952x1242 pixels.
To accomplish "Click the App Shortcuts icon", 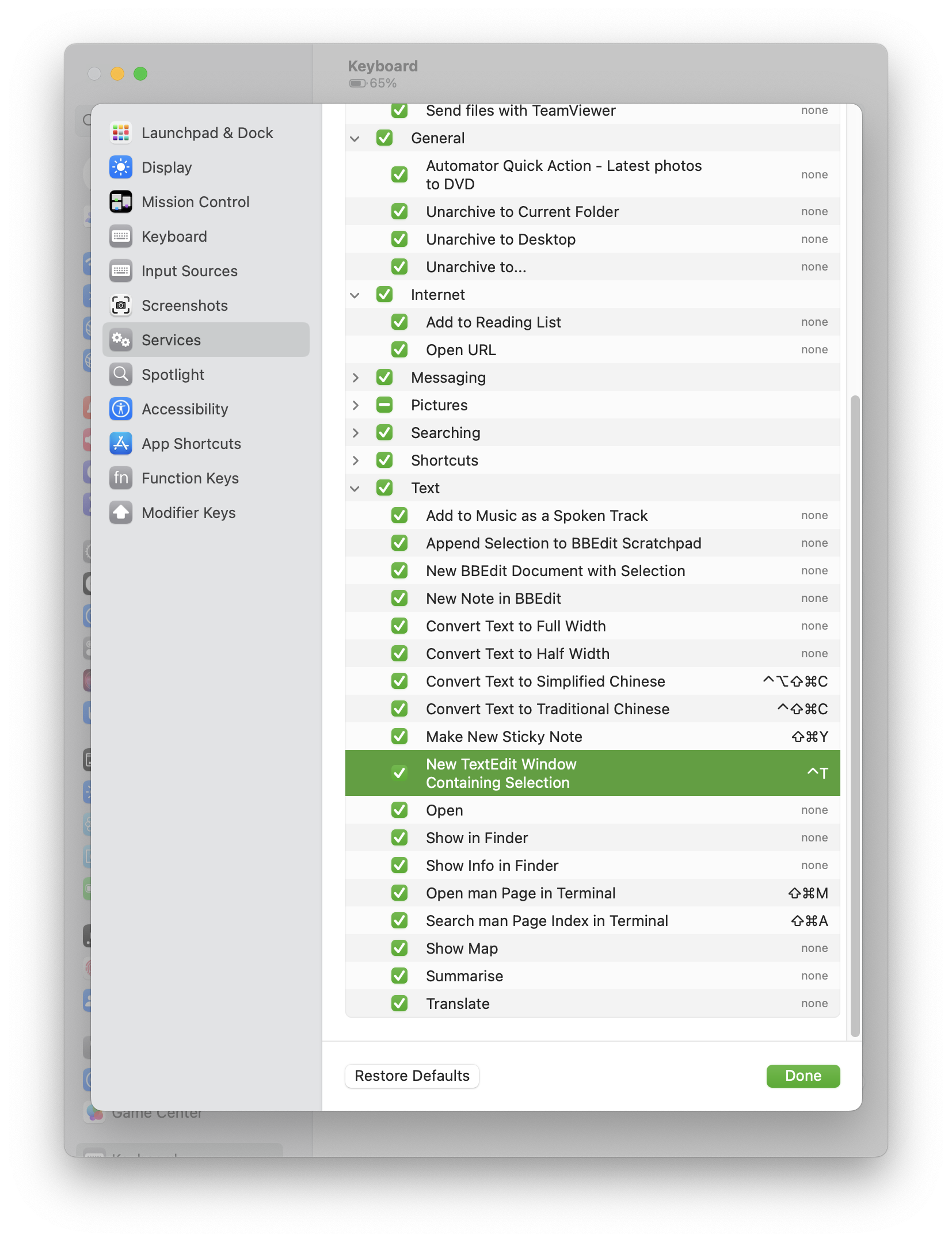I will tap(121, 444).
